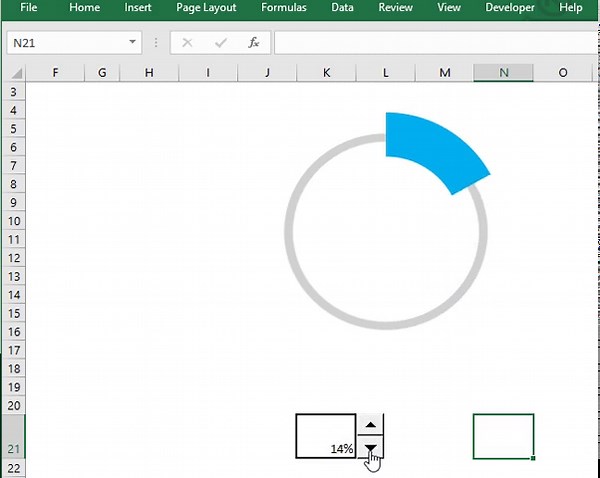Viewport: 600px width, 478px height.
Task: Switch to the Home ribbon tab
Action: coord(84,8)
